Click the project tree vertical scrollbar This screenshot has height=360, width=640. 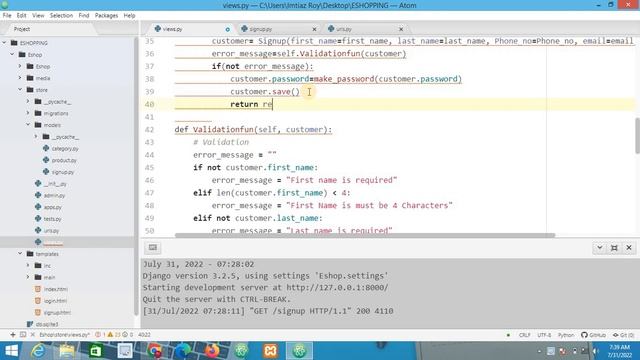136,176
